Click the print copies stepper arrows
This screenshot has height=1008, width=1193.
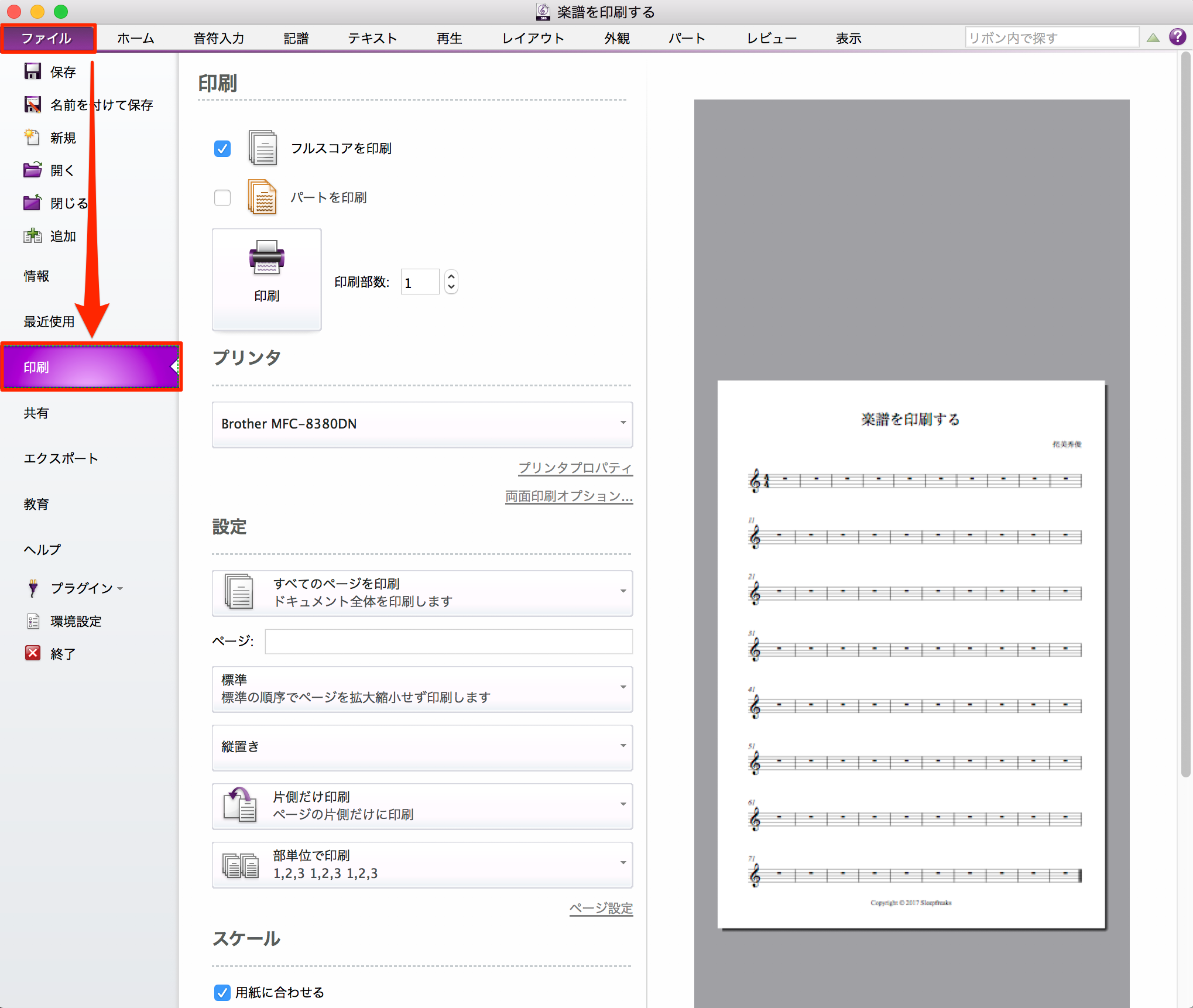coord(451,282)
